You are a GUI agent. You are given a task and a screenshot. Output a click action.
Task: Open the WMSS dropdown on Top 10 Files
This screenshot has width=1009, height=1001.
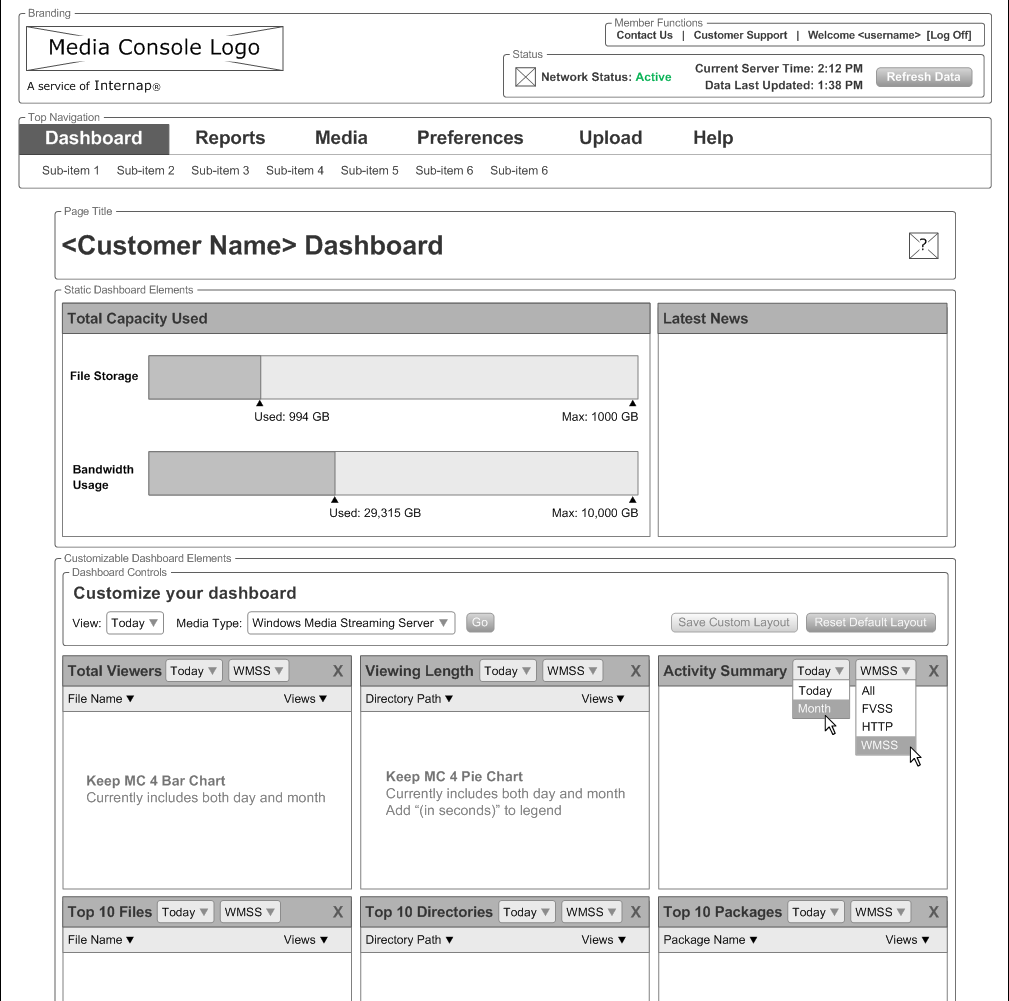(x=249, y=911)
